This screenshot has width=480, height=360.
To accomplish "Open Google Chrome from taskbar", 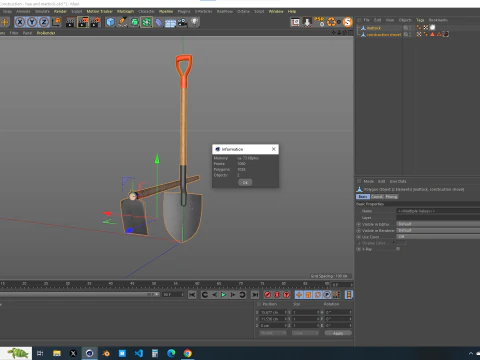I will click(x=188, y=353).
